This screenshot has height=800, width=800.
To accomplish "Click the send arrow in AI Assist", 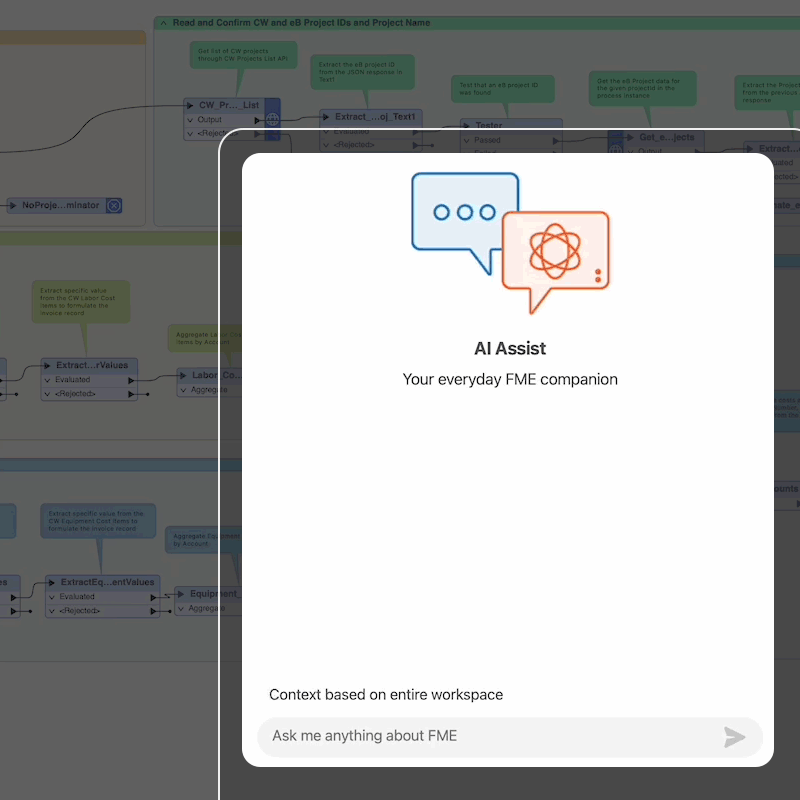I will pos(735,737).
